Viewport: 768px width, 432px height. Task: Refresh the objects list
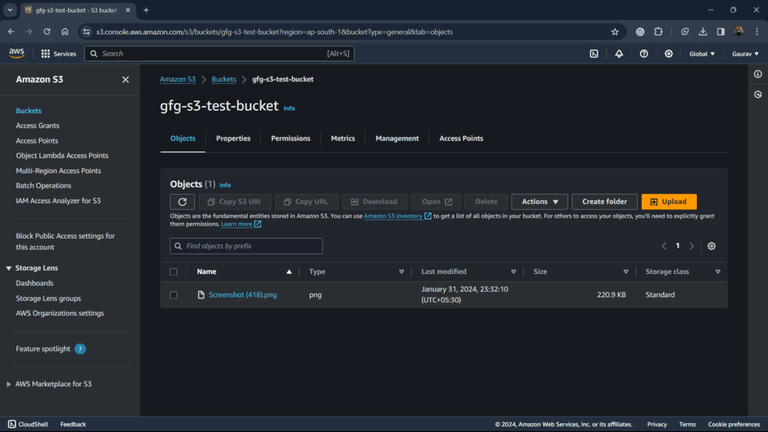coord(182,202)
